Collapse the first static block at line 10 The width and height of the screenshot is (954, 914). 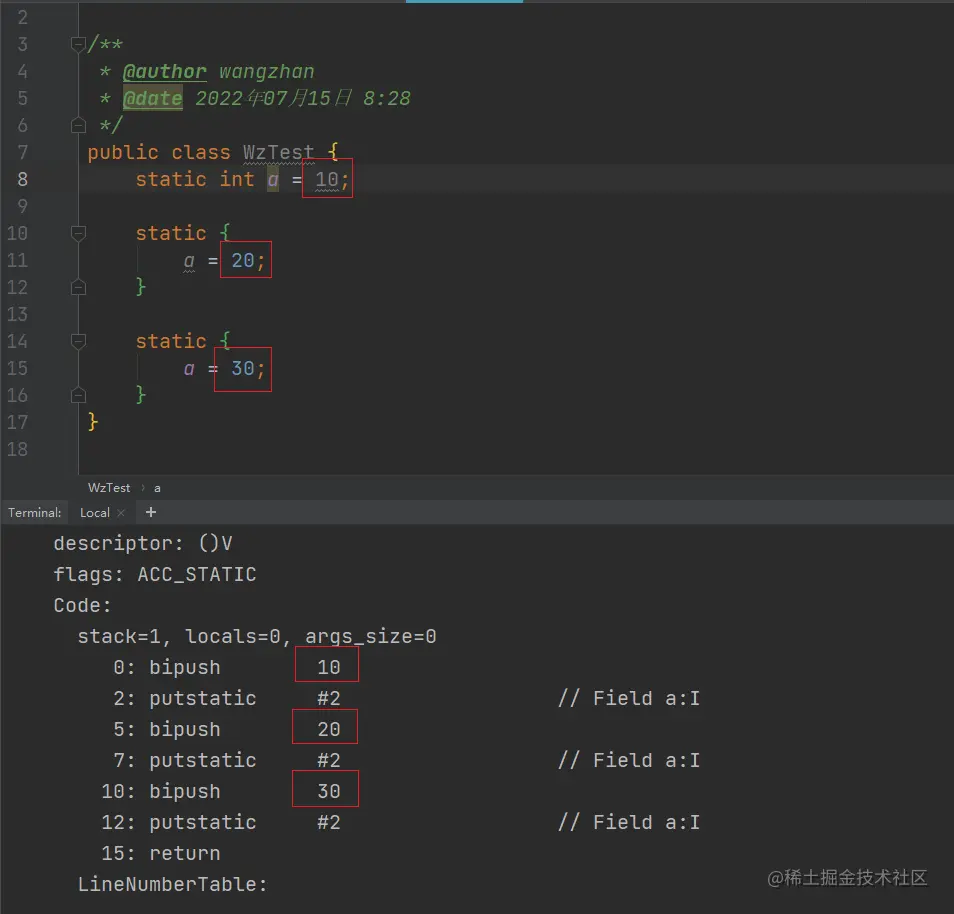click(78, 233)
